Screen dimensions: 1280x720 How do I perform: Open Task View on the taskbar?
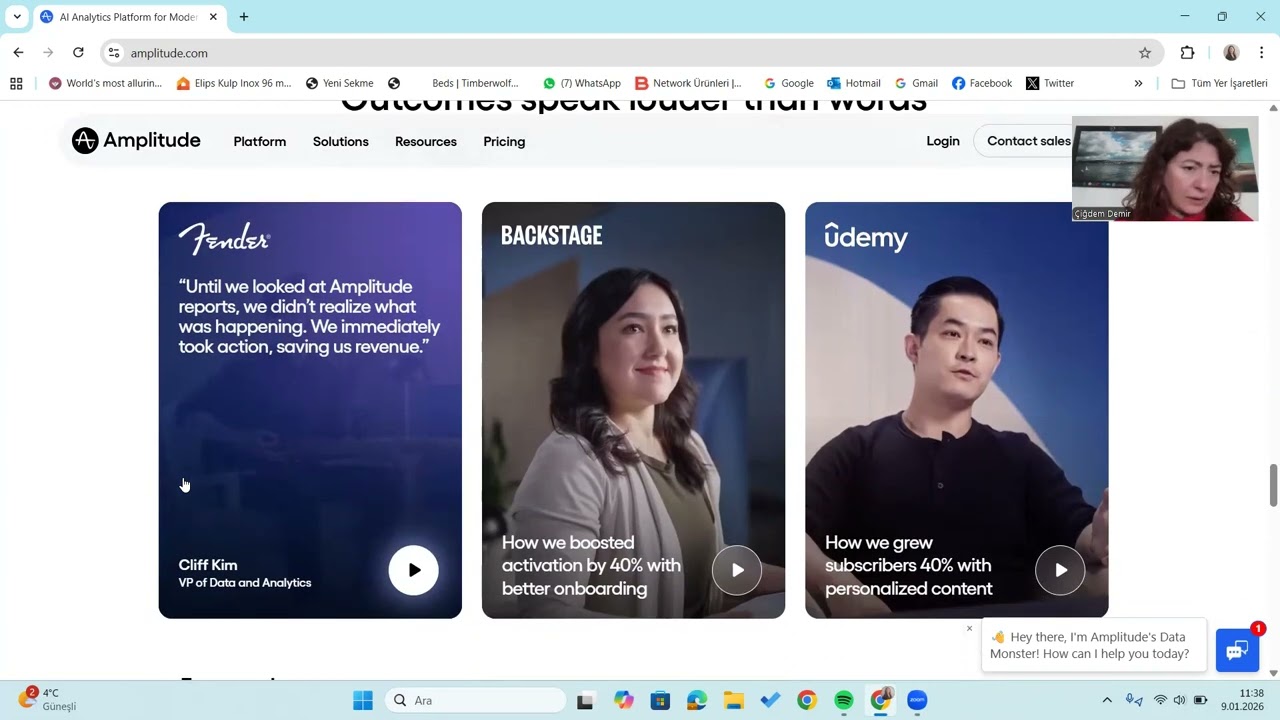tap(585, 700)
